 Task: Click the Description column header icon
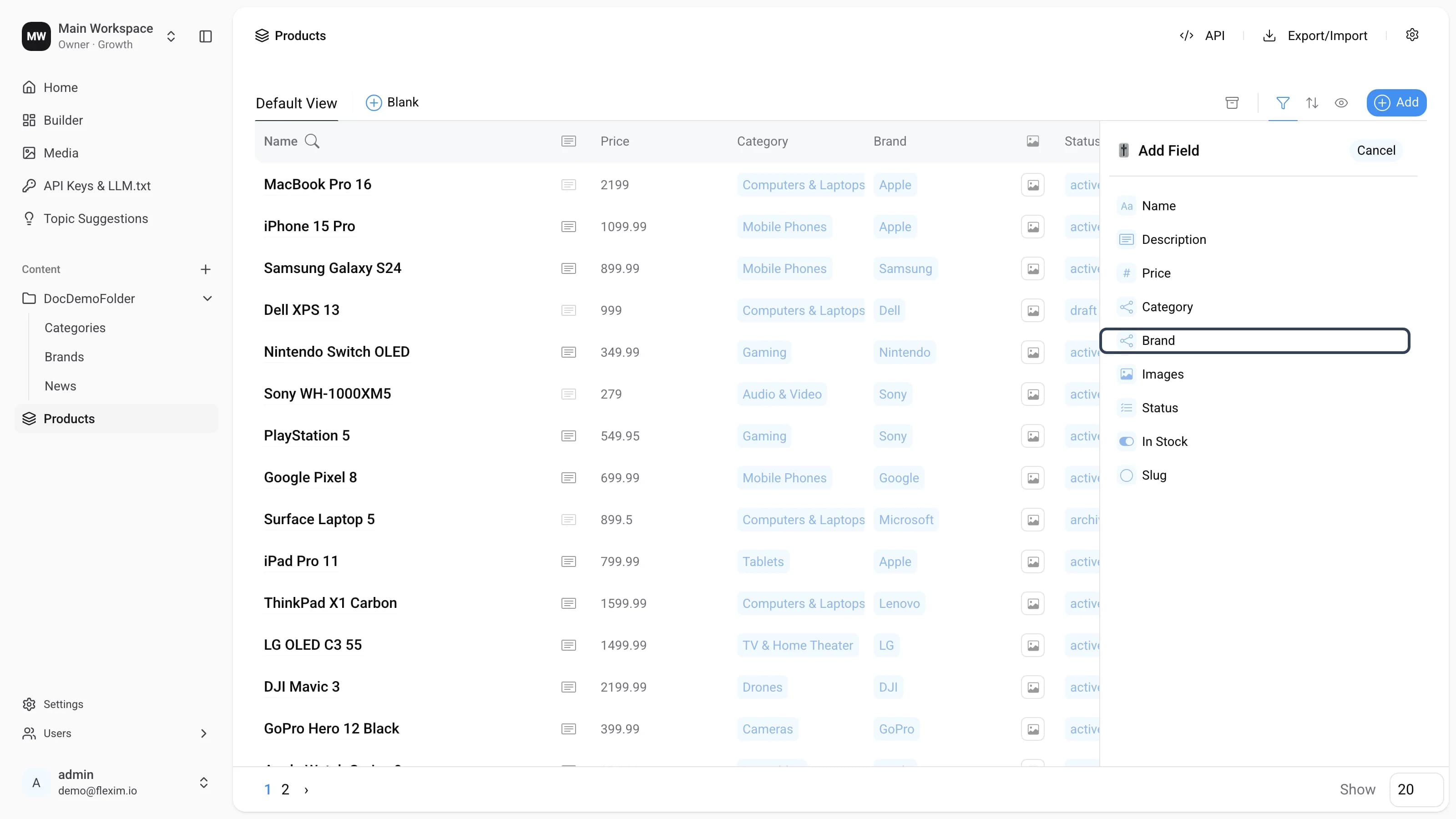(569, 142)
